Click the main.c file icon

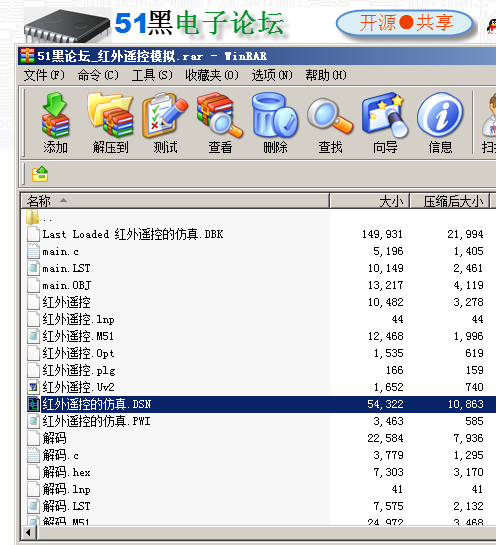point(33,251)
